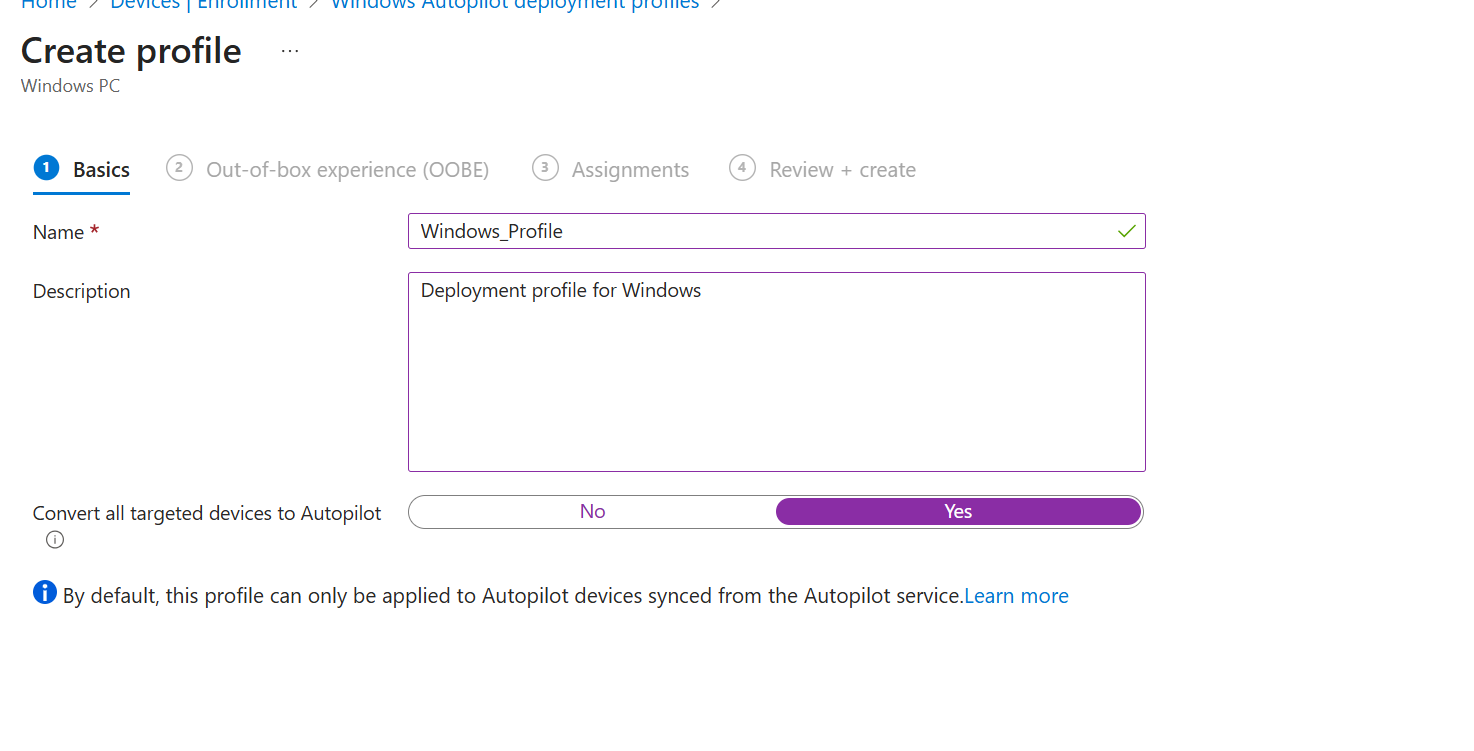Click inside the Description text box
The image size is (1474, 751).
click(776, 380)
